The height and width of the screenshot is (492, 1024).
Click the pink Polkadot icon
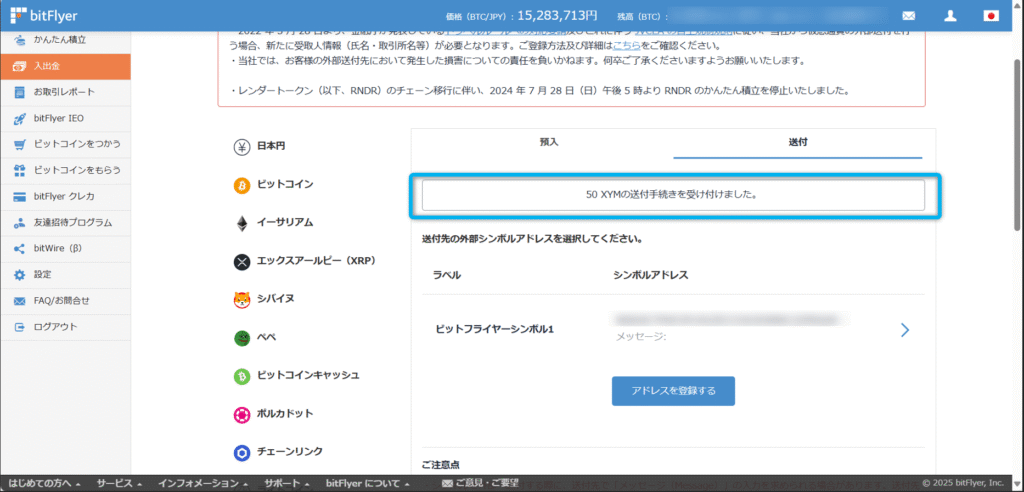(x=242, y=414)
